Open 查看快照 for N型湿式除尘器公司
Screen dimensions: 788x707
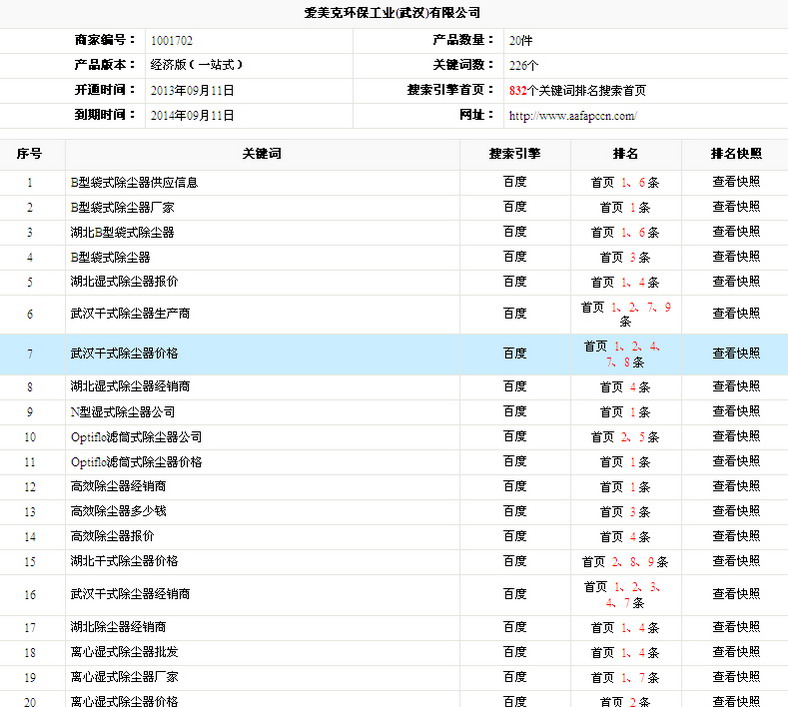pyautogui.click(x=736, y=412)
